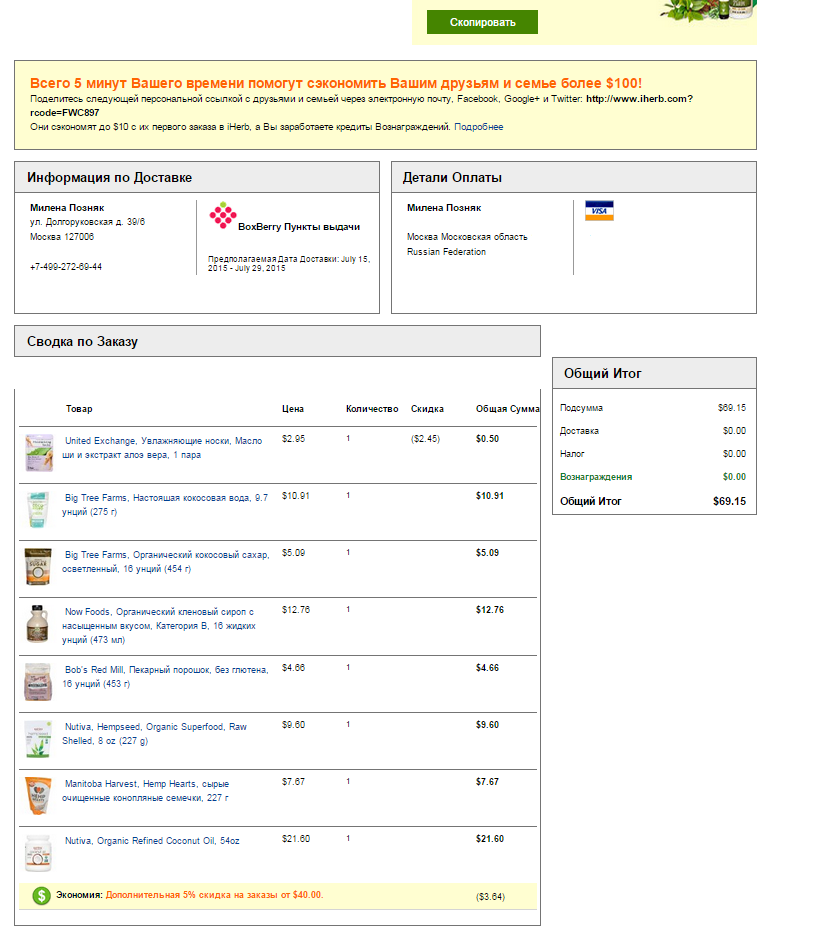Click the green Скопировать button

[482, 22]
